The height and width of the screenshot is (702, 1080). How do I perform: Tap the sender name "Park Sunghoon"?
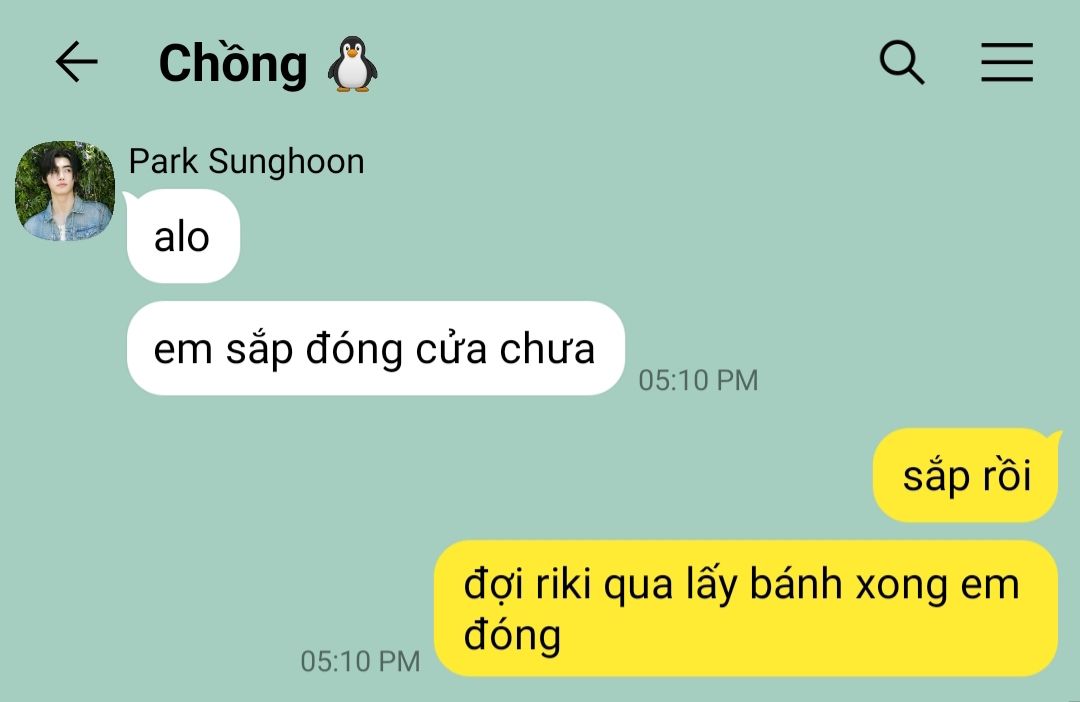click(x=246, y=162)
